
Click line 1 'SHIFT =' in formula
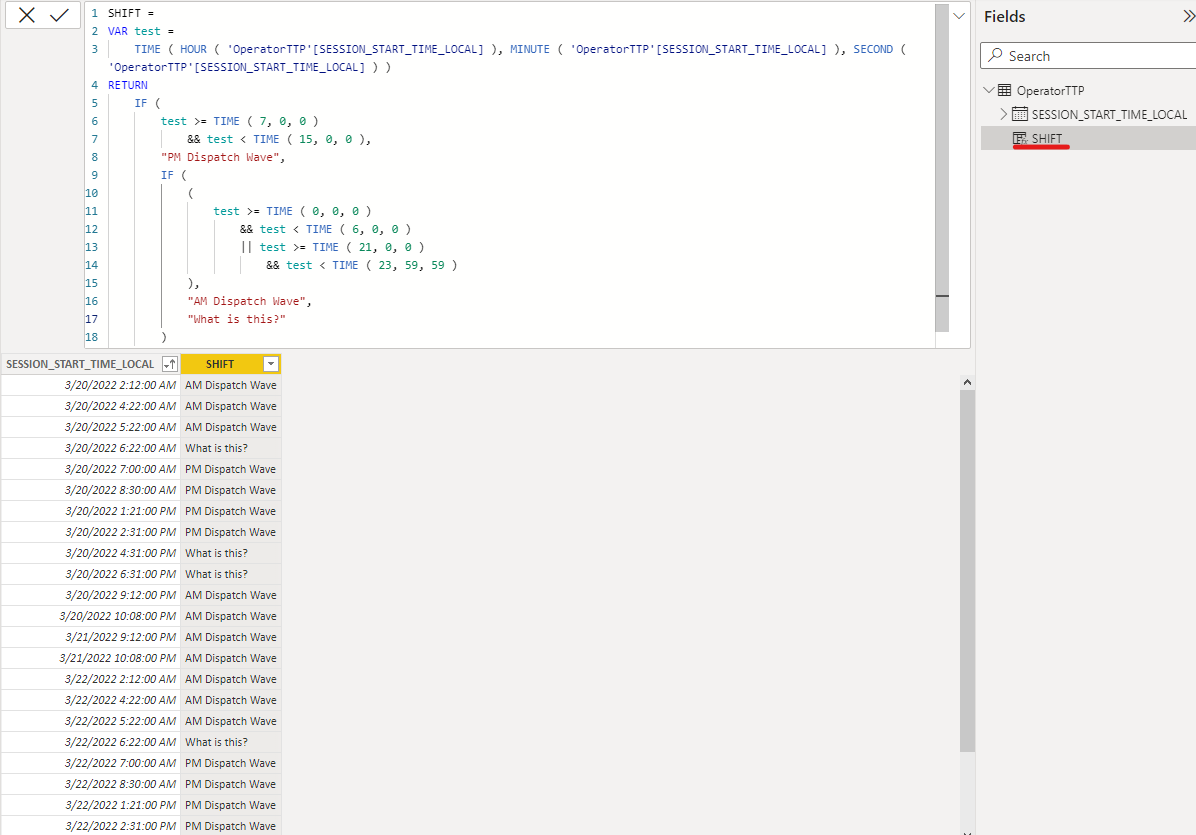130,13
